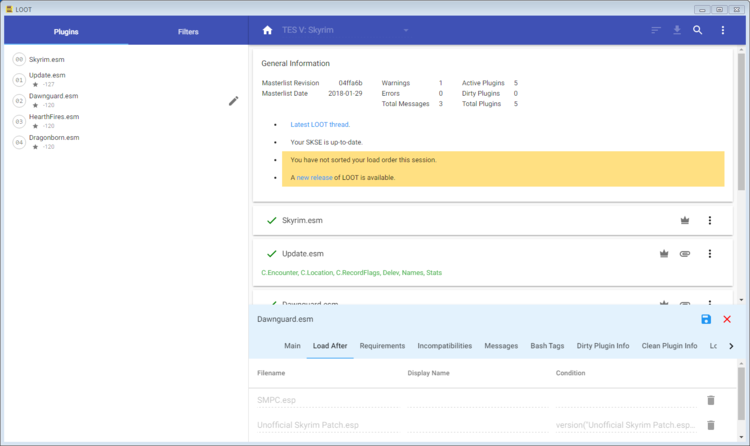Viewport: 750px width, 446px height.
Task: Click Dawnguard.esm editor panel title
Action: pos(285,319)
